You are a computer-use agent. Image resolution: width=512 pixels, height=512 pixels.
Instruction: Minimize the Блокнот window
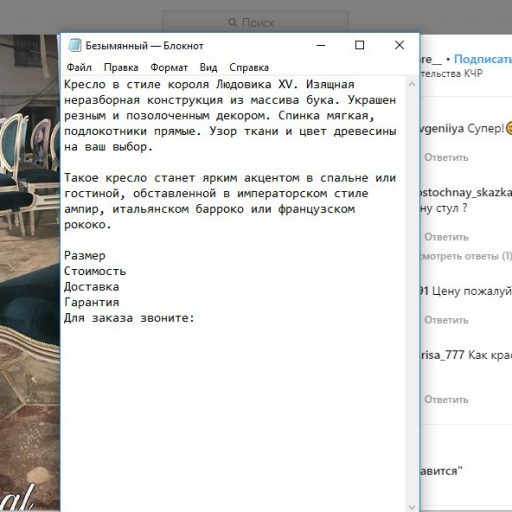coord(321,45)
